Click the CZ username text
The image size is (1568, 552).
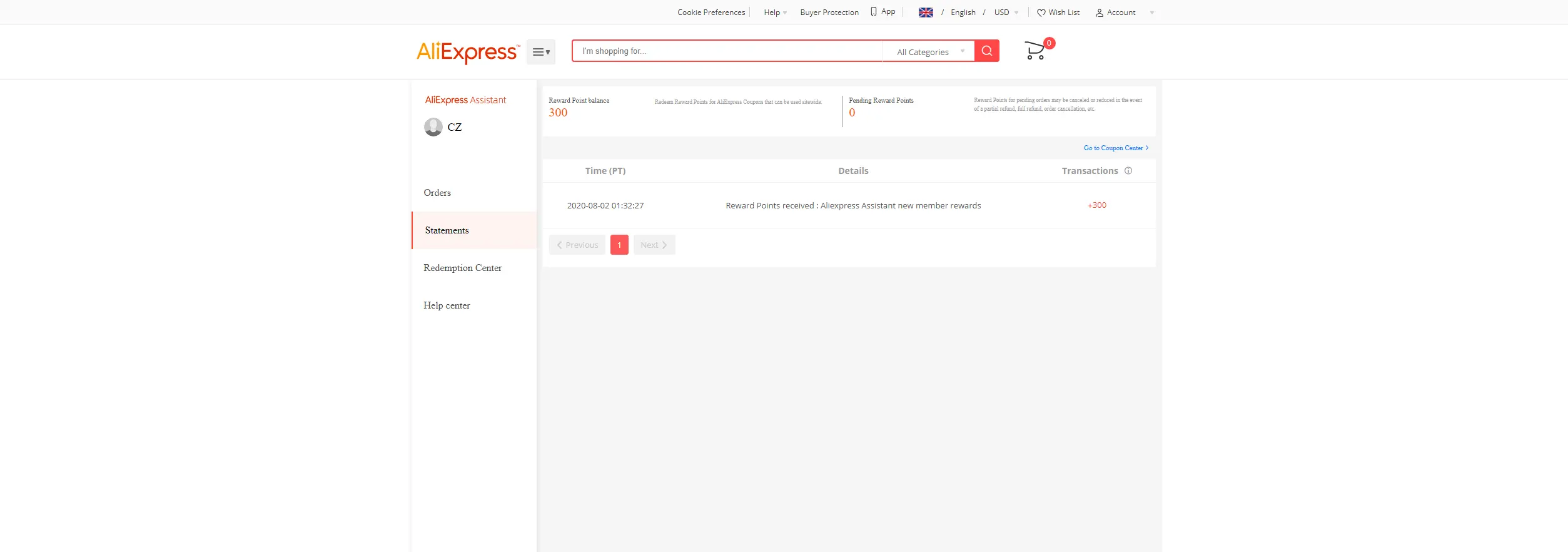455,127
